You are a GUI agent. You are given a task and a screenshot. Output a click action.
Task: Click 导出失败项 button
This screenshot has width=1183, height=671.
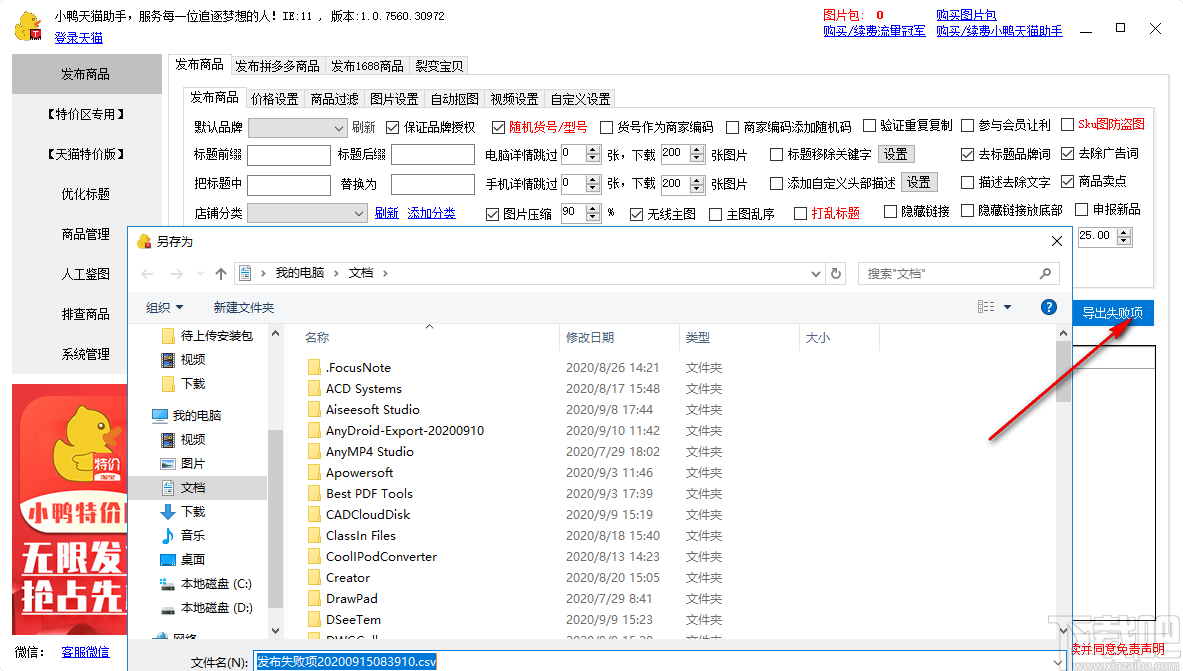coord(1113,312)
